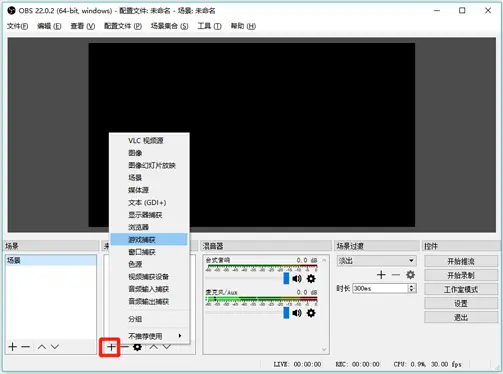Choose 色源 from the source menu
The image size is (503, 374).
[x=149, y=264]
